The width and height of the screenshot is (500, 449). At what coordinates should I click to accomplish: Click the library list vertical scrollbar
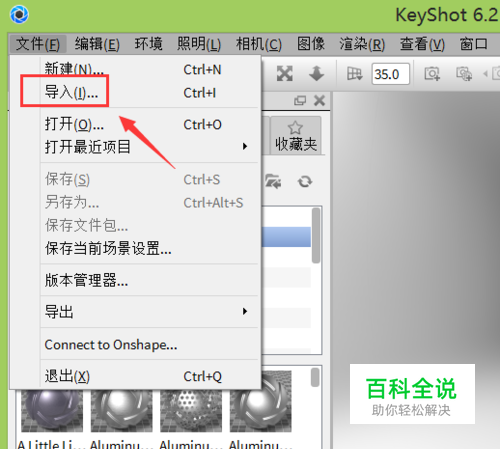pos(316,235)
